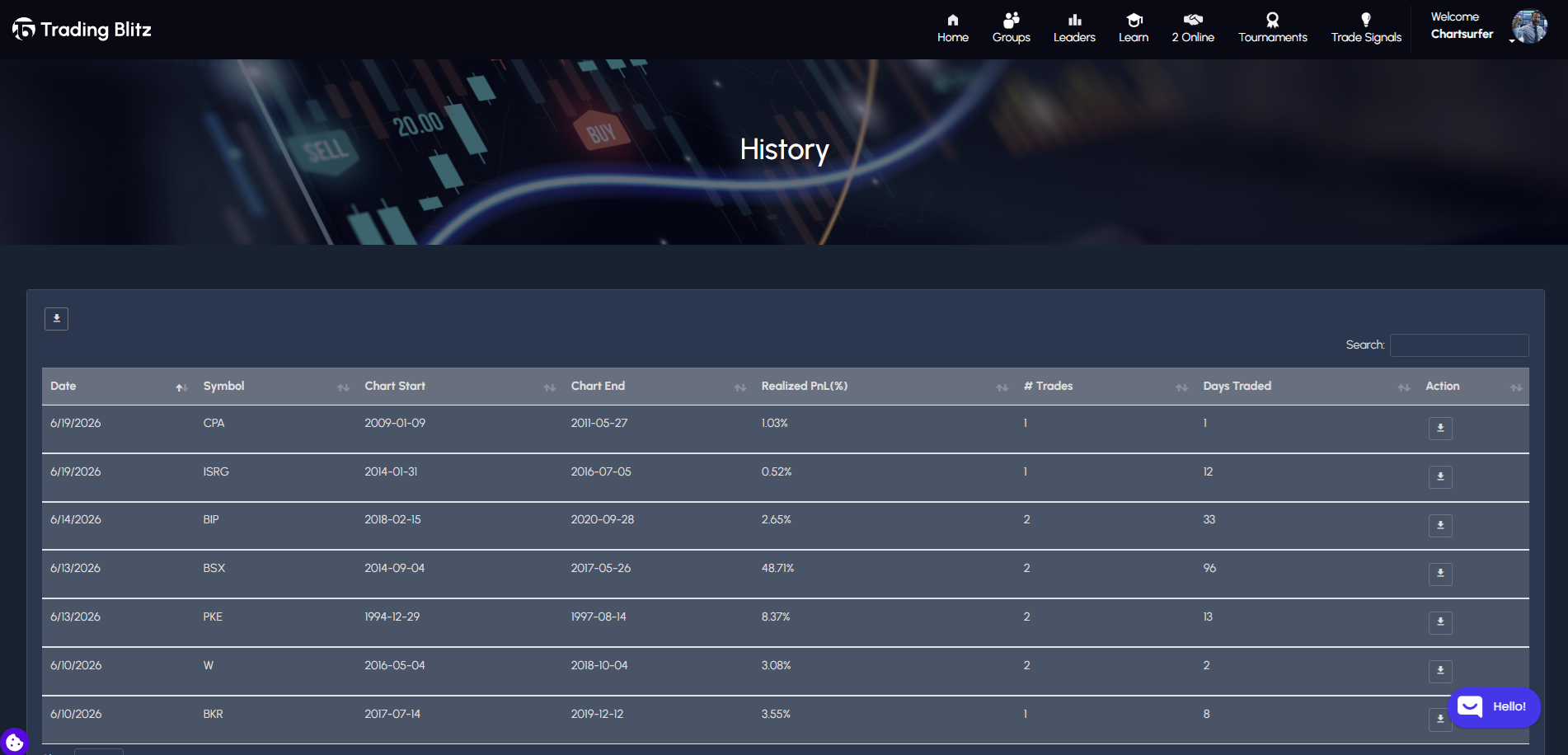This screenshot has width=1568, height=755.
Task: Sort the table by # Trades
Action: [1105, 386]
